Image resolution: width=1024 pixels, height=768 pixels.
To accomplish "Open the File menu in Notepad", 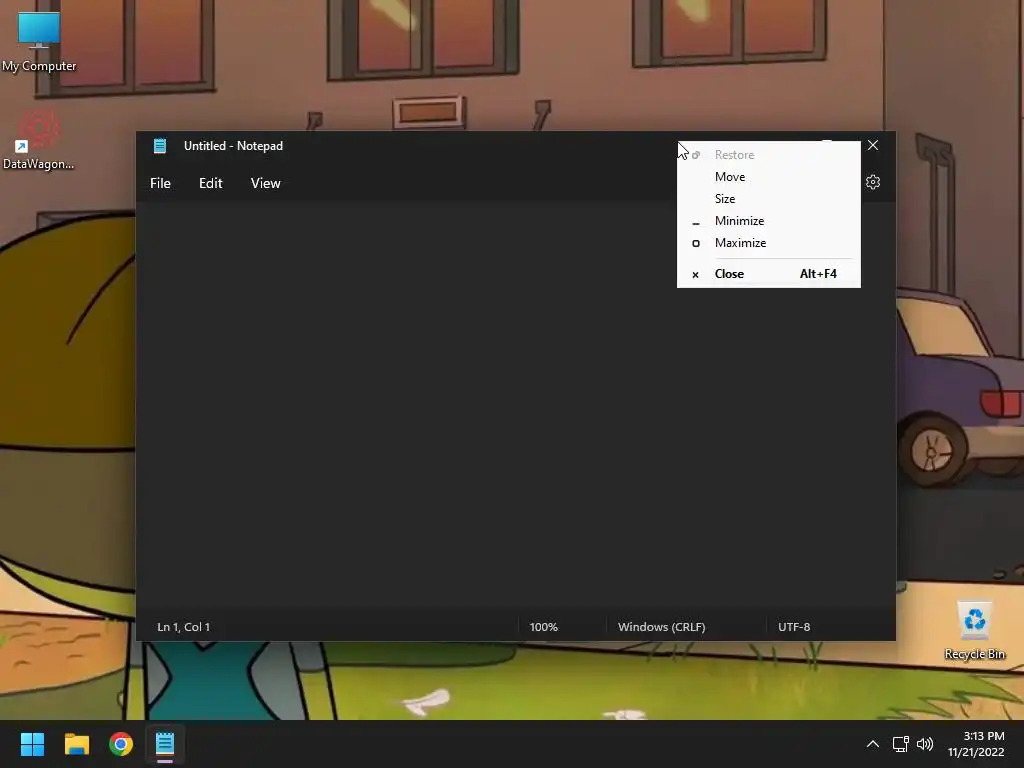I will (160, 184).
